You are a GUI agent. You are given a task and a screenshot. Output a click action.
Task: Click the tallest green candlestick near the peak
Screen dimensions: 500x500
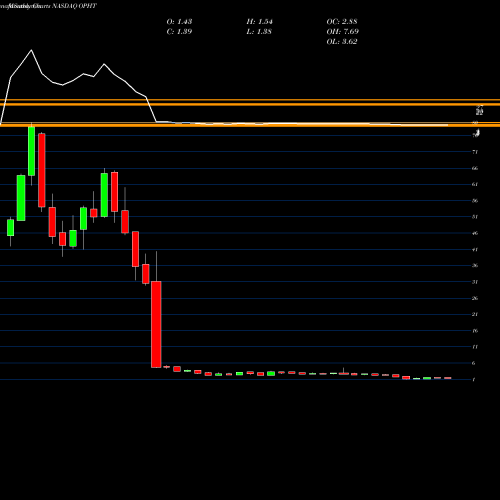pos(31,151)
